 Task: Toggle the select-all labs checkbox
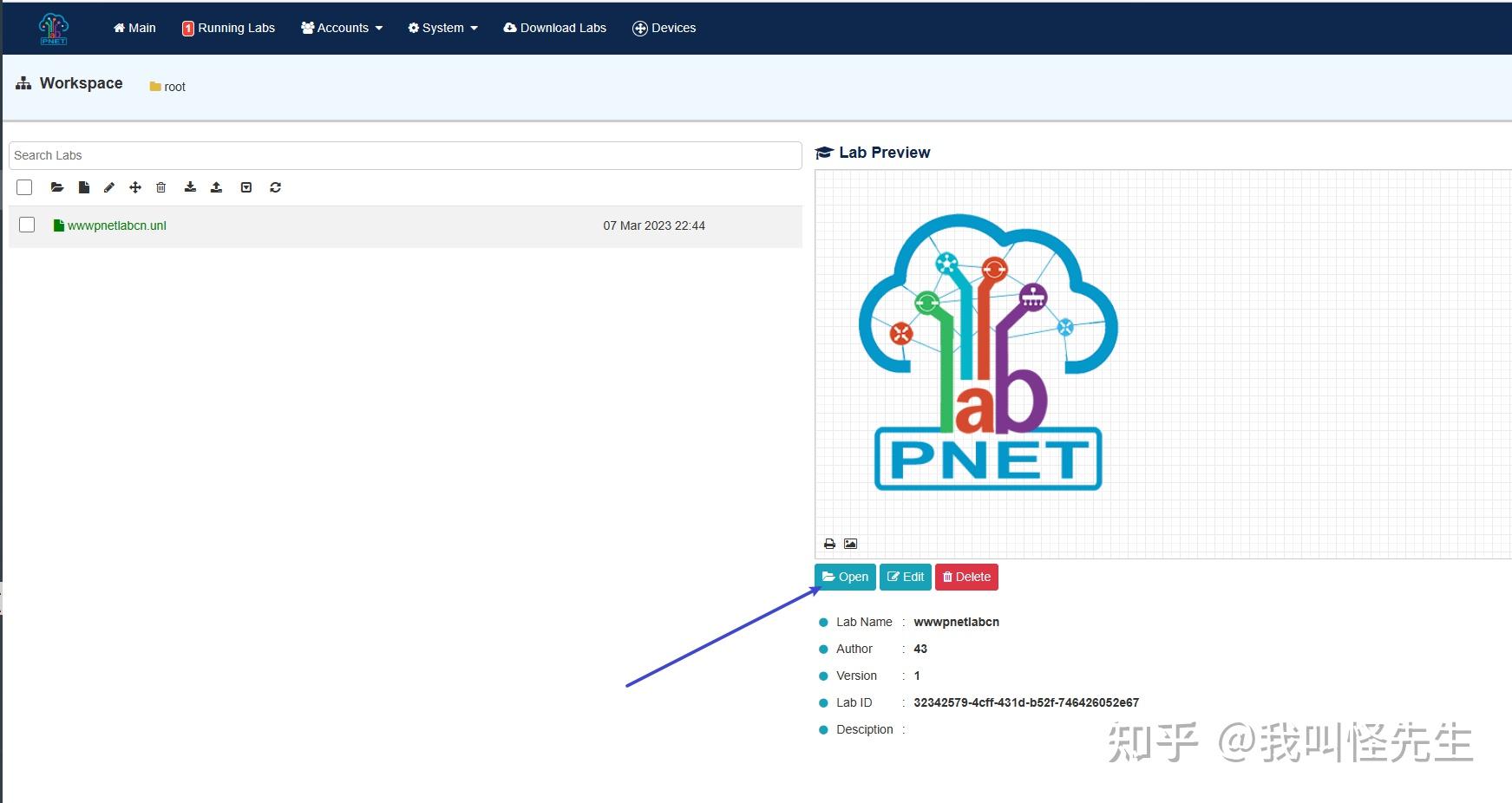[24, 187]
